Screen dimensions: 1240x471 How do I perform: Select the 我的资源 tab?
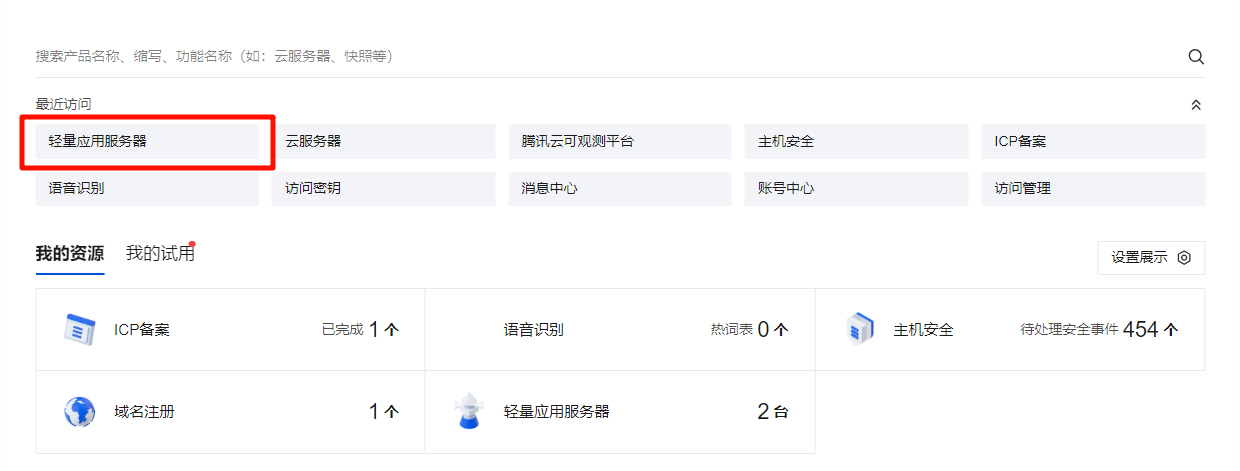[69, 254]
